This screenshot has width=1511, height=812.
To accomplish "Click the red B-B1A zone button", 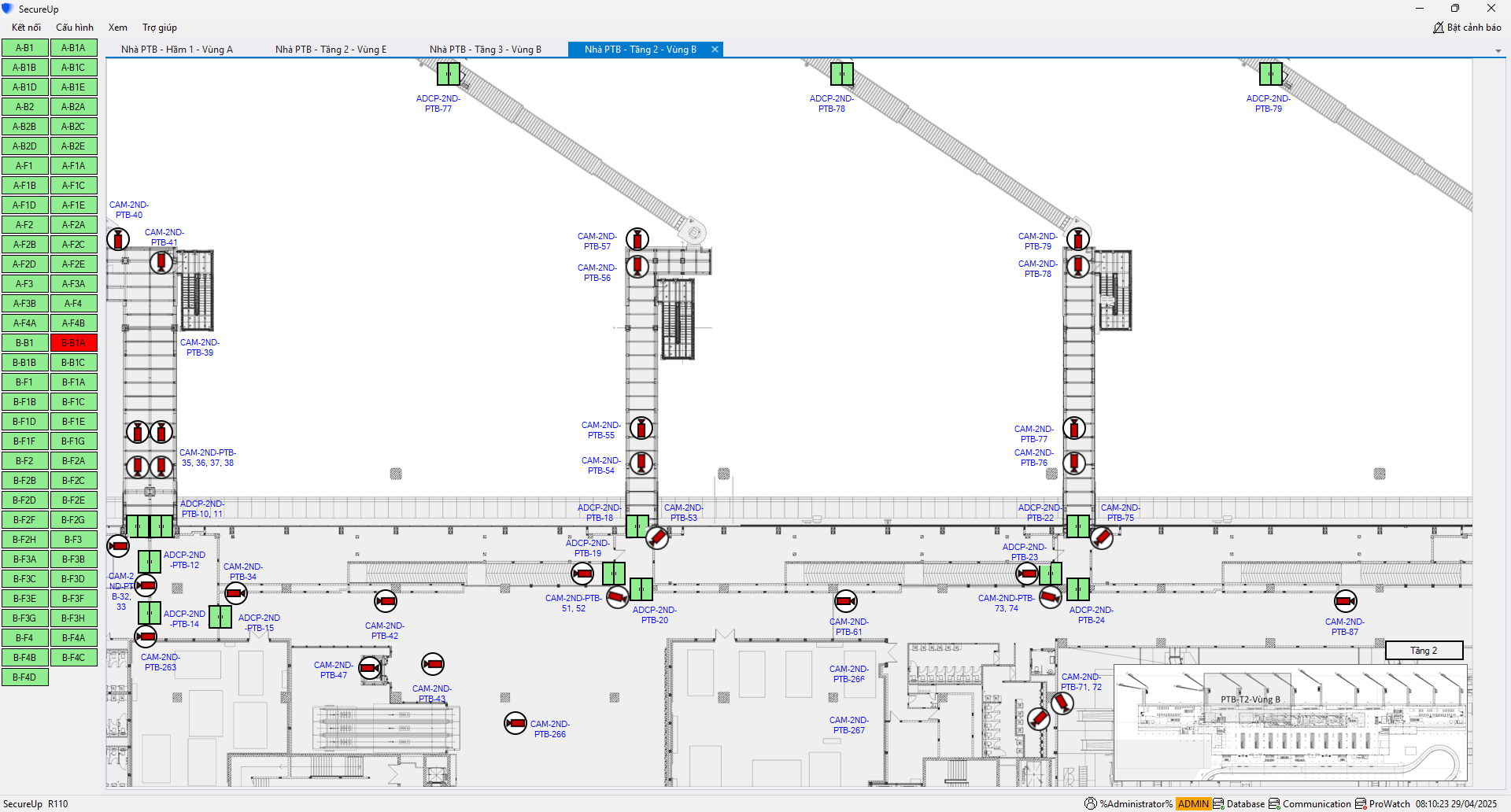I will [x=73, y=343].
